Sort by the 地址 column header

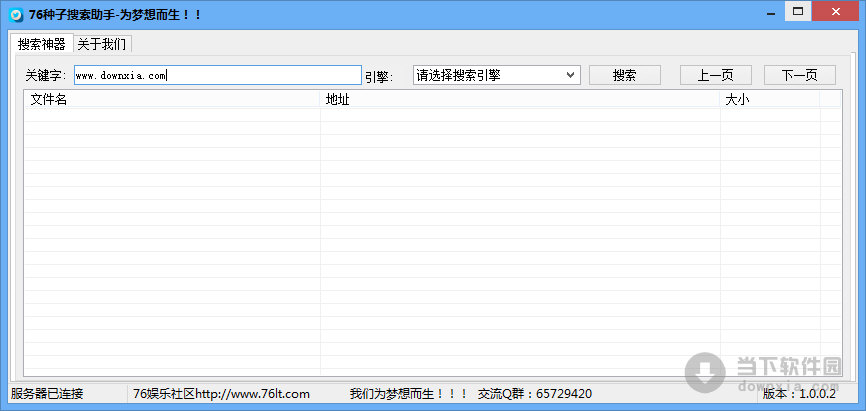[x=520, y=99]
